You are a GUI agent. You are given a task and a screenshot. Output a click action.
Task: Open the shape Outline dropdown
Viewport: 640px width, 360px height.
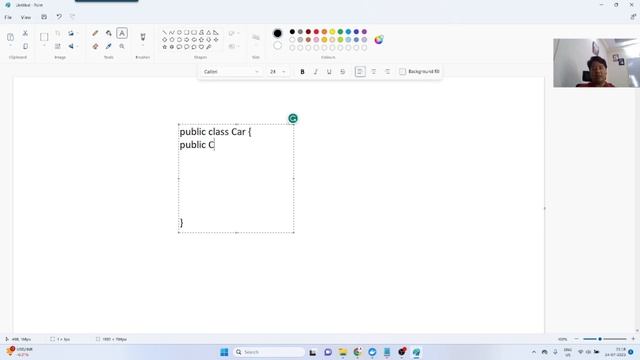[x=234, y=33]
